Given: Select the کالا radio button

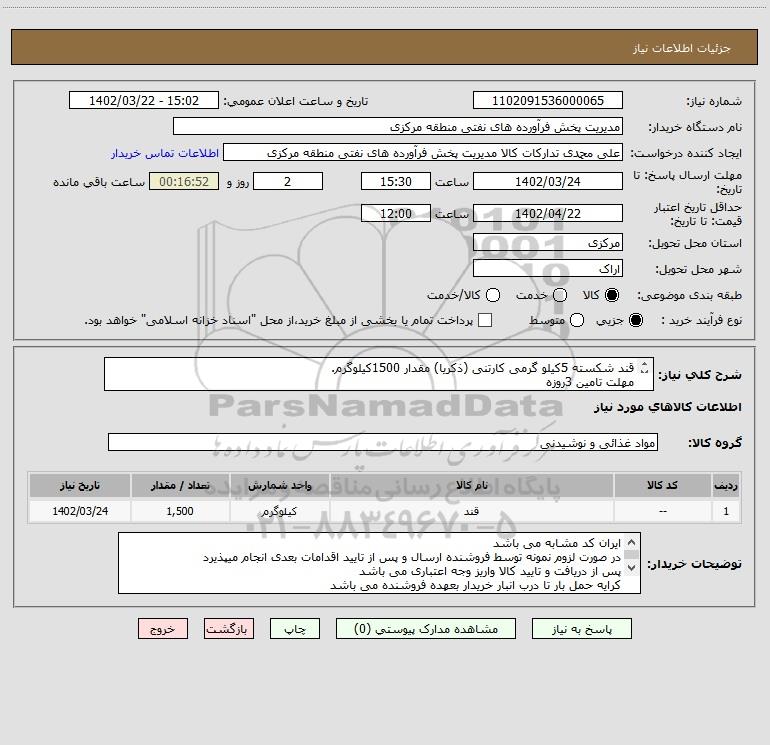Looking at the screenshot, I should (x=612, y=295).
